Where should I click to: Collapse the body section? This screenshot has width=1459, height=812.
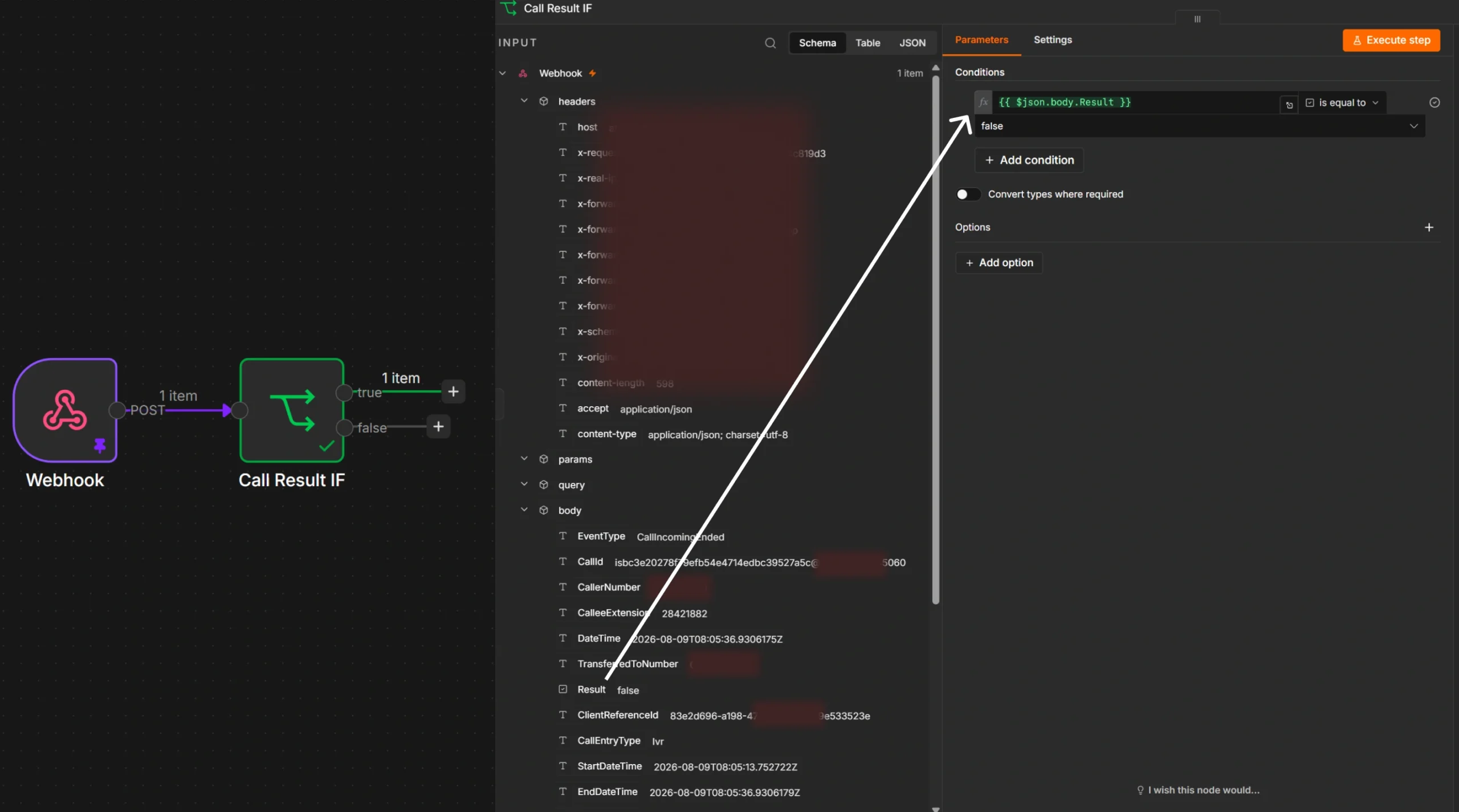(524, 509)
